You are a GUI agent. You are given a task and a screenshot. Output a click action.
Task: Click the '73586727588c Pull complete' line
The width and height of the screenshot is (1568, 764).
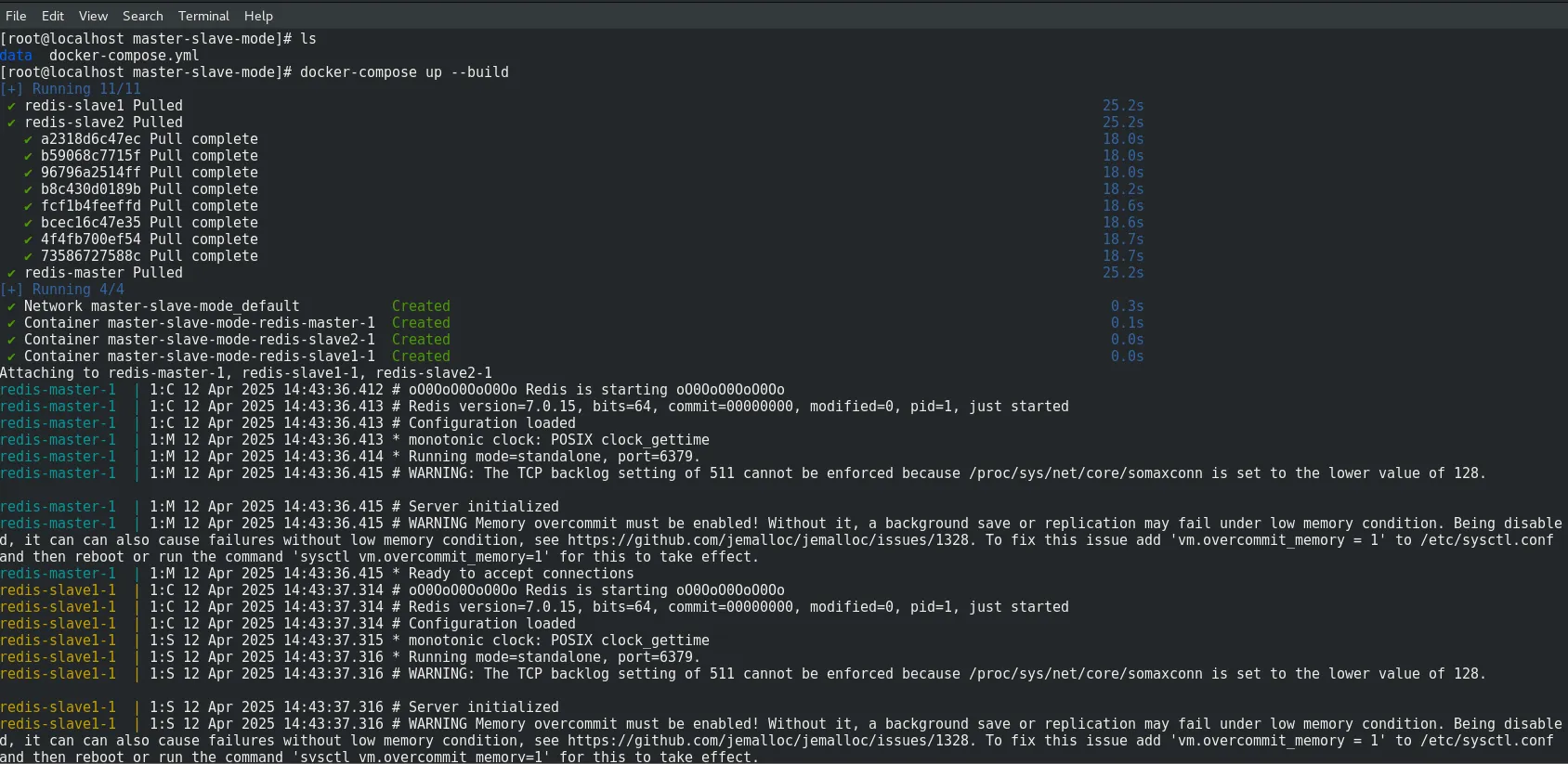(141, 256)
